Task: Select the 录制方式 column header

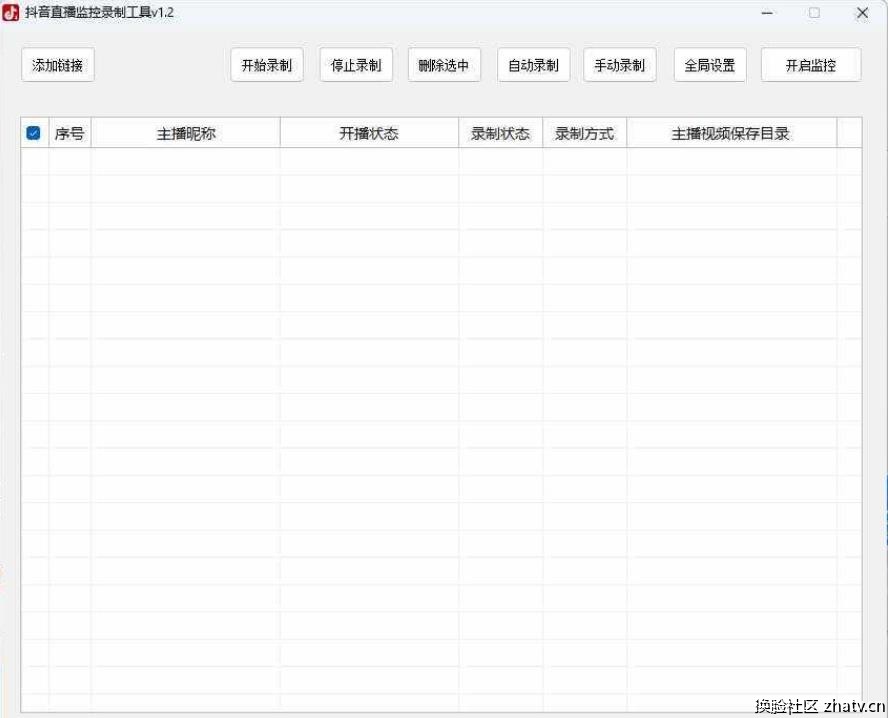Action: (584, 134)
